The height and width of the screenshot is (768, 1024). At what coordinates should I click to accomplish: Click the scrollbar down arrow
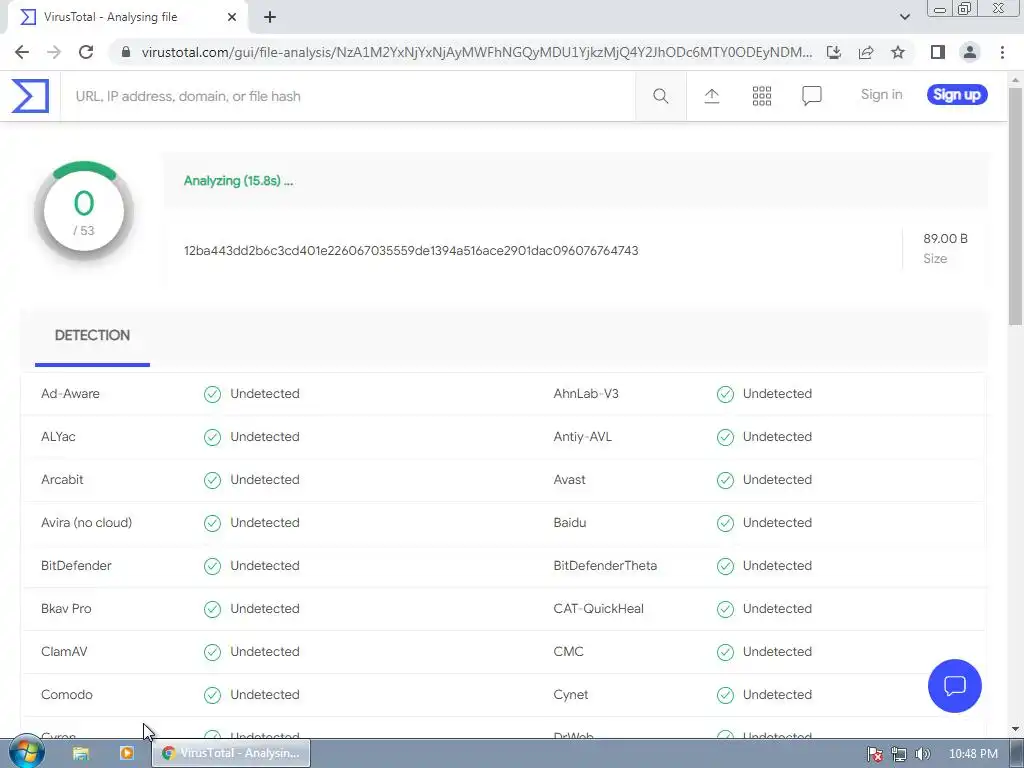(x=1016, y=729)
